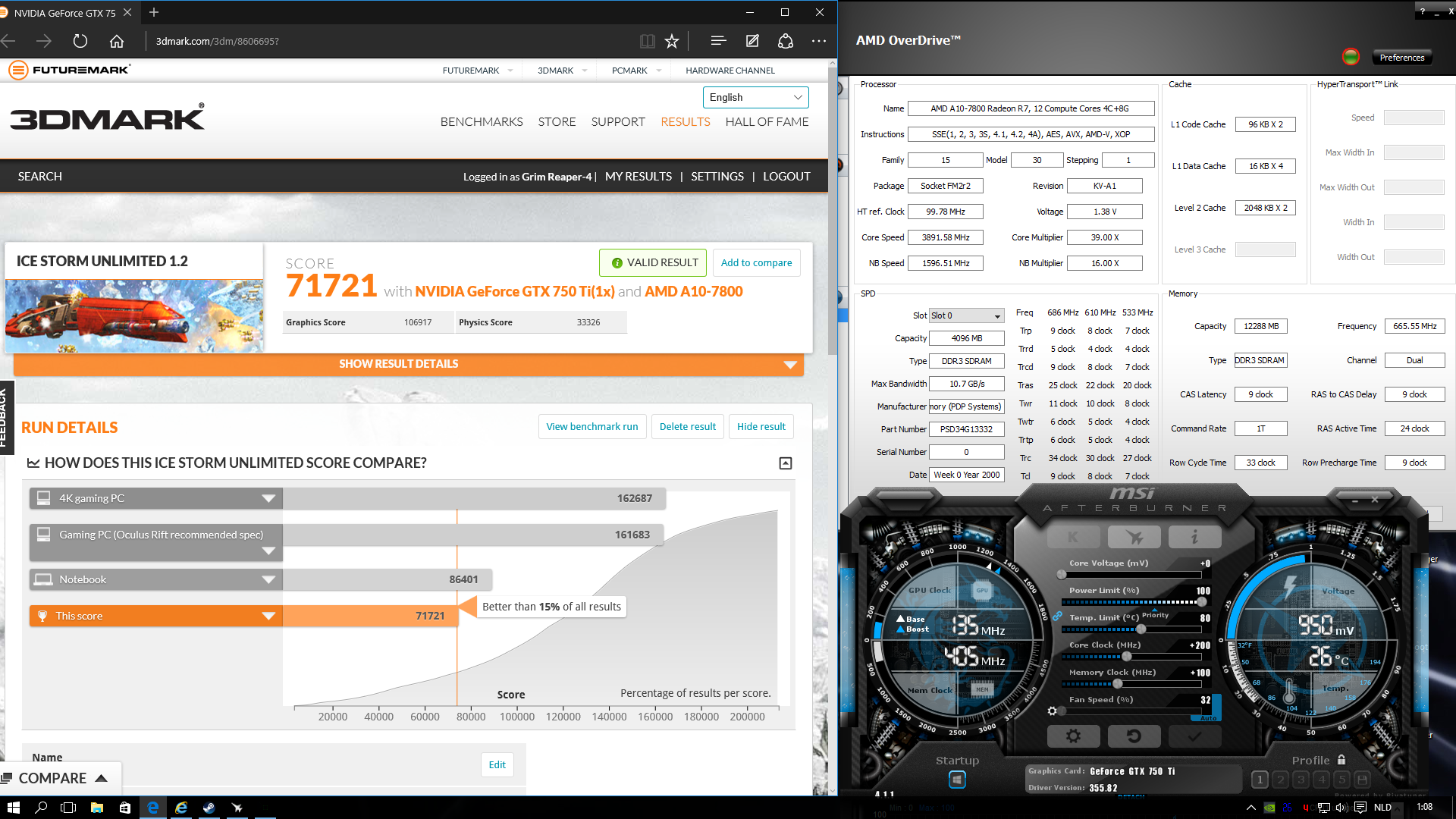Add page to favorites with star icon

tap(672, 41)
